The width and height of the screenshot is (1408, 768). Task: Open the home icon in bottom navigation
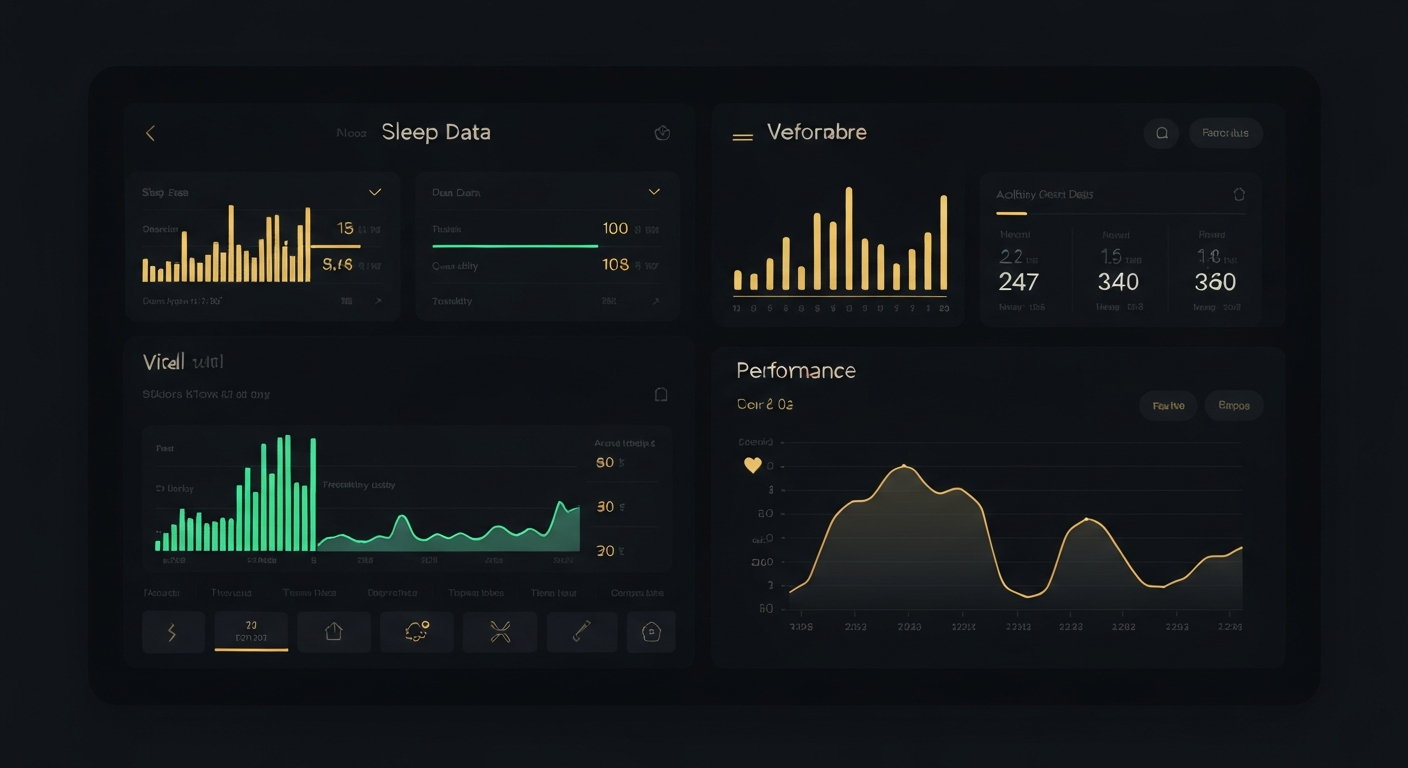pos(334,632)
